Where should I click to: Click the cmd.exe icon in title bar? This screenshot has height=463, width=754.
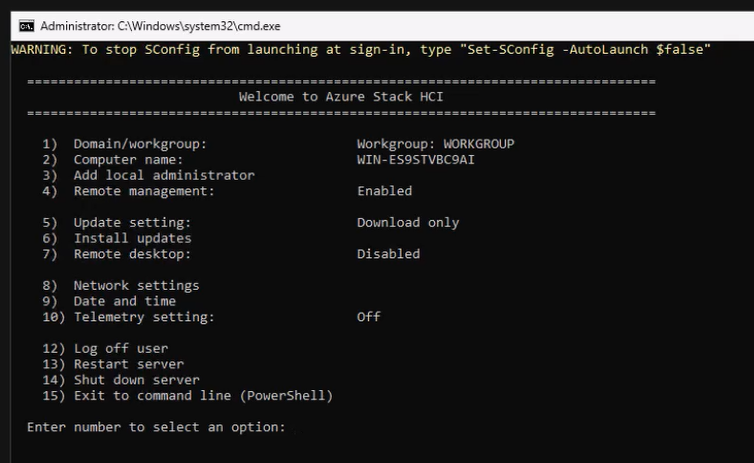pyautogui.click(x=26, y=26)
